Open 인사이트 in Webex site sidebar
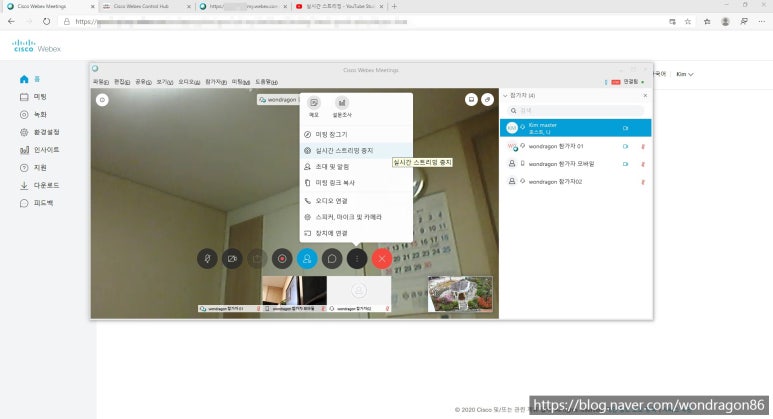773x419 pixels. coord(39,150)
